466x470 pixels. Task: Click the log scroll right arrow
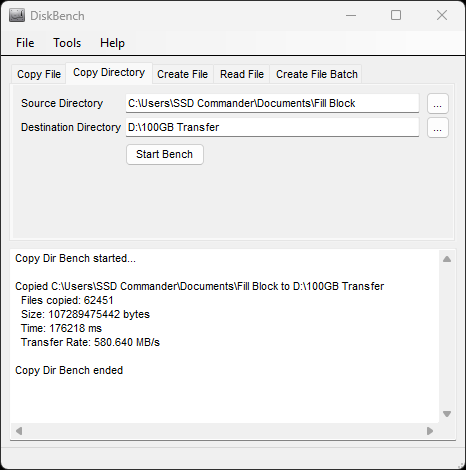pyautogui.click(x=430, y=431)
